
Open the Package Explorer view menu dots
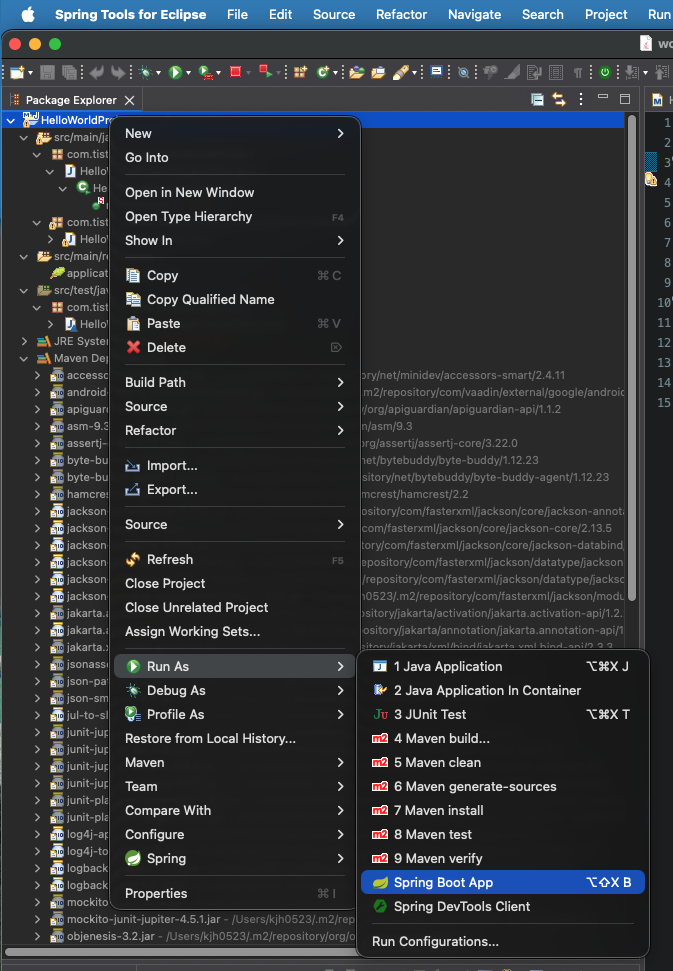coord(581,99)
